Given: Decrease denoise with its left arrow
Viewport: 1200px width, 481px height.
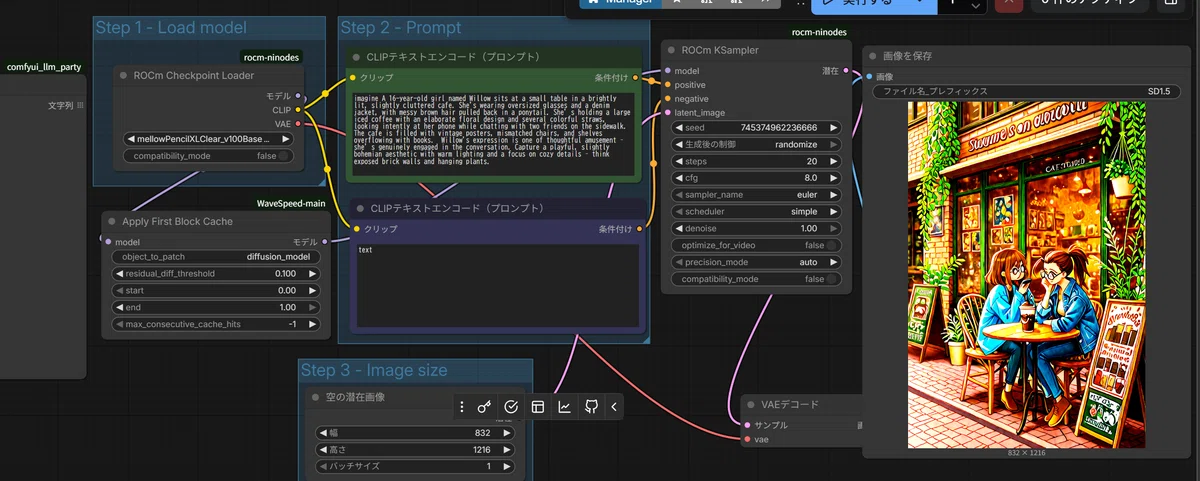Looking at the screenshot, I should coord(679,229).
